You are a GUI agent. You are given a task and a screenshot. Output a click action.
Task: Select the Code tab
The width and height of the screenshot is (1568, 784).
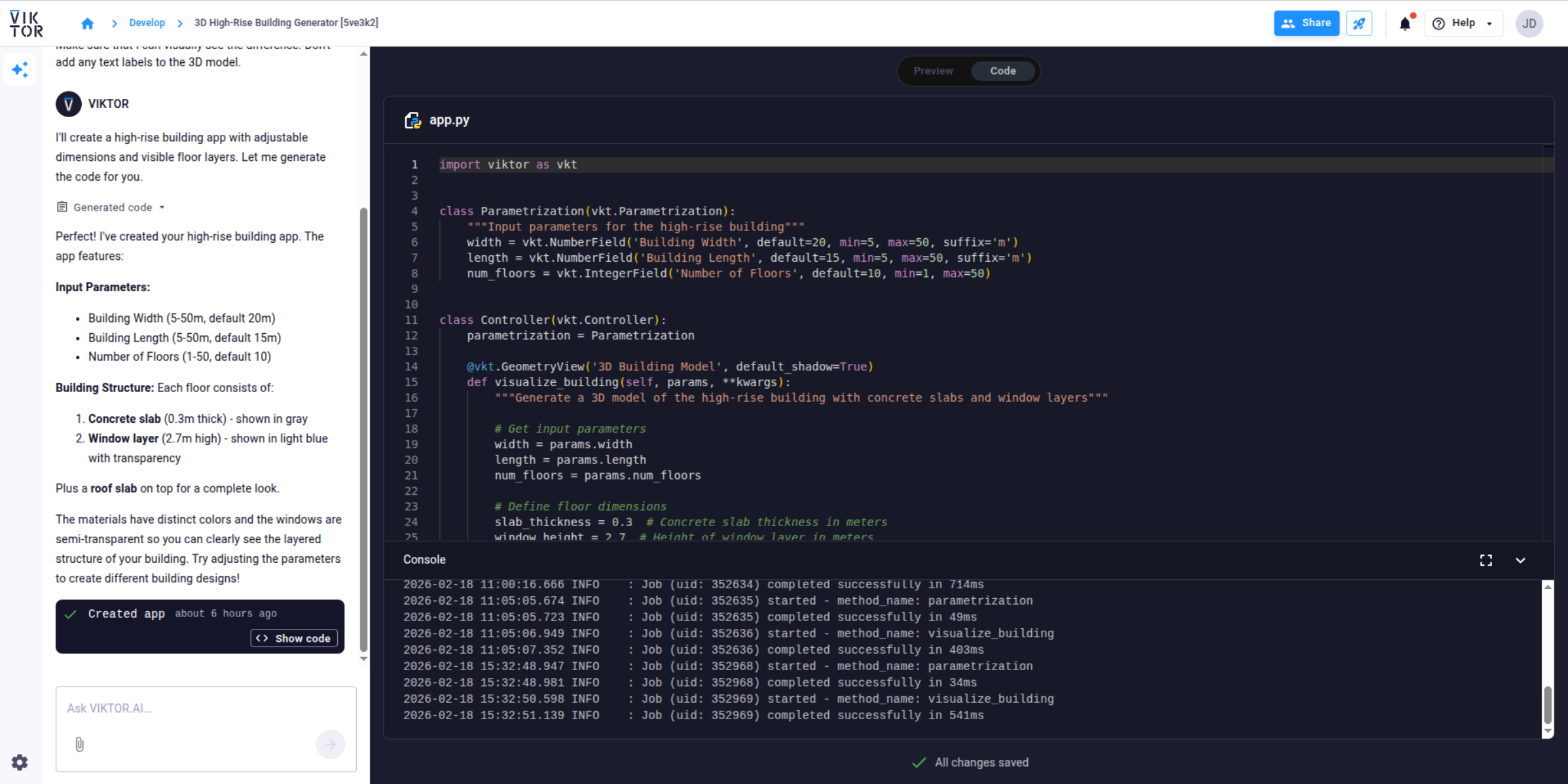[1003, 71]
